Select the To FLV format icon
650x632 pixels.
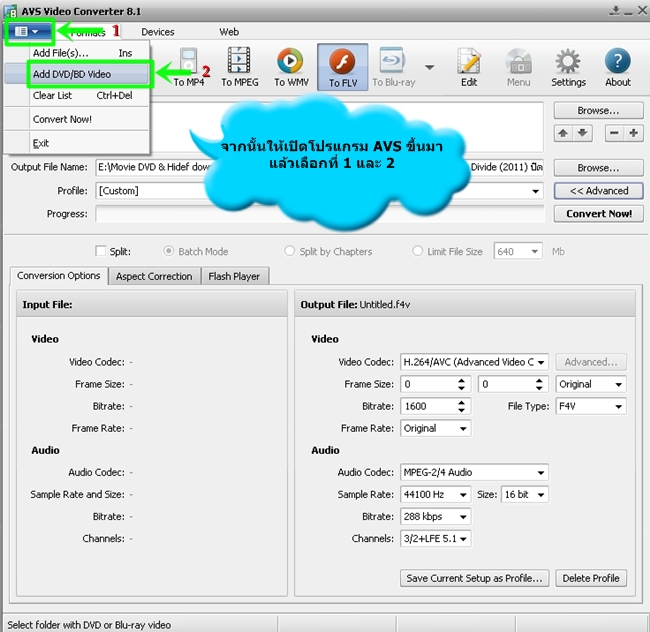(x=342, y=67)
